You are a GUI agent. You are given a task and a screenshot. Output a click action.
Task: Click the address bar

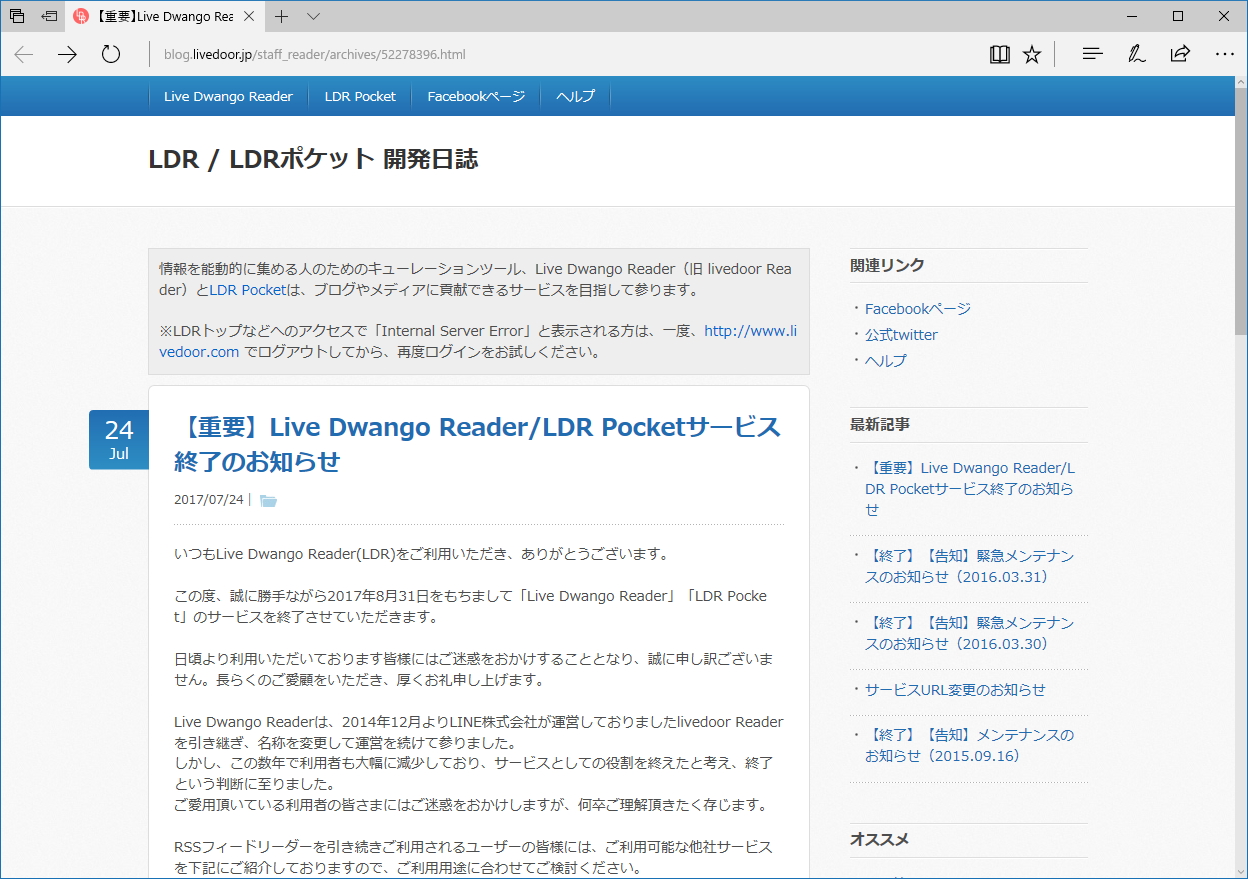click(x=400, y=54)
